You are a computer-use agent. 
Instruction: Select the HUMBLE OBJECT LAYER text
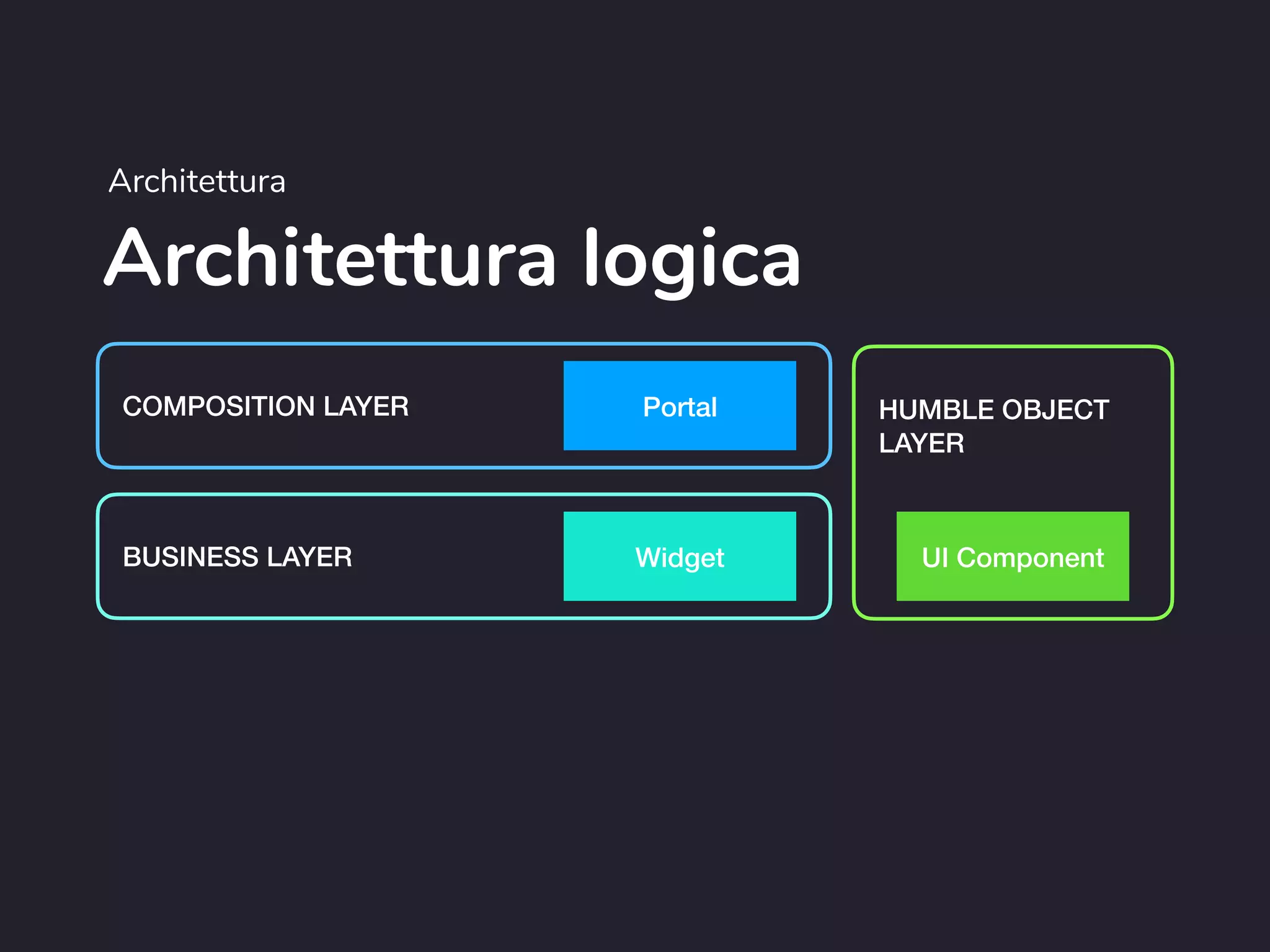993,426
